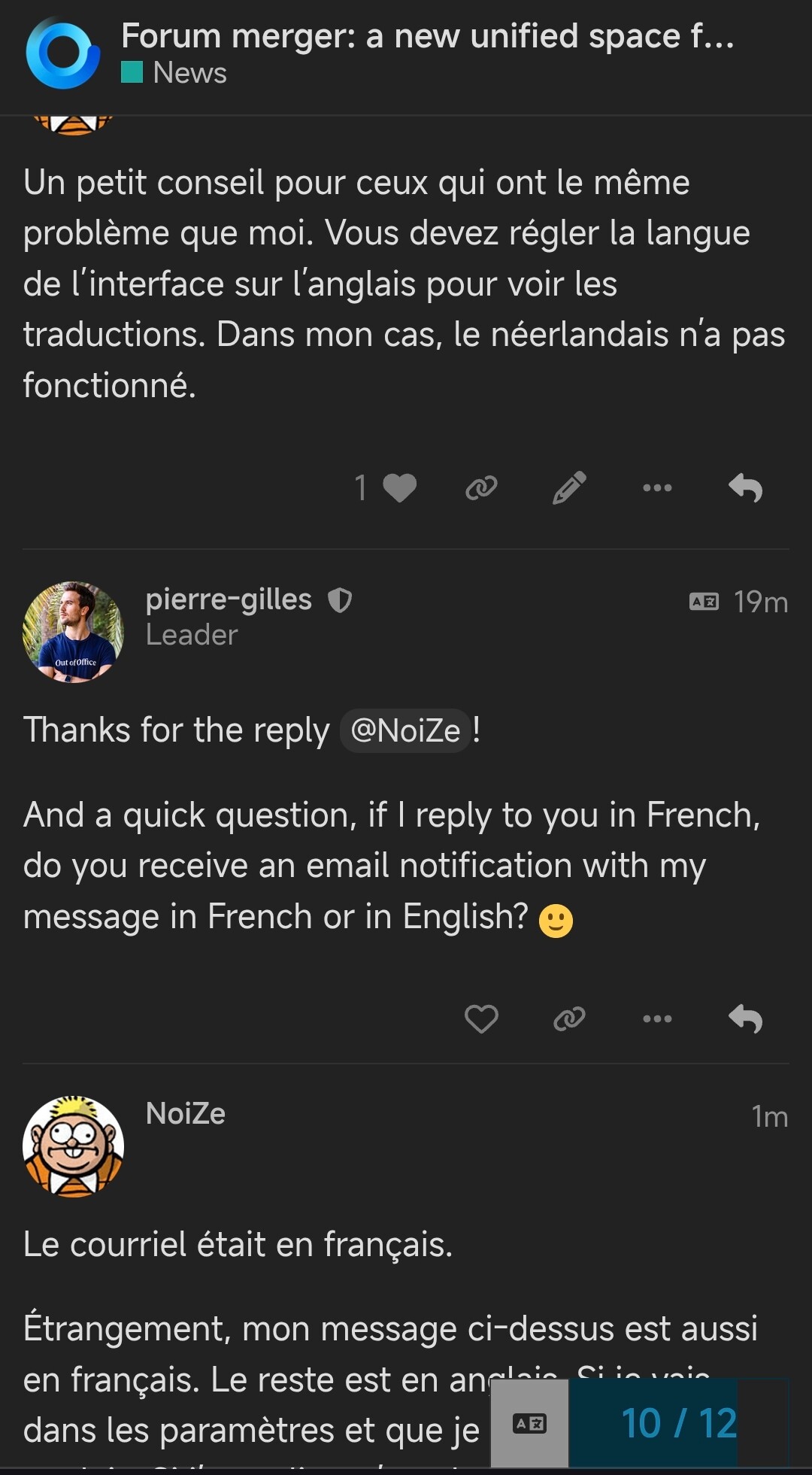Open the forum merger topic title

427,35
